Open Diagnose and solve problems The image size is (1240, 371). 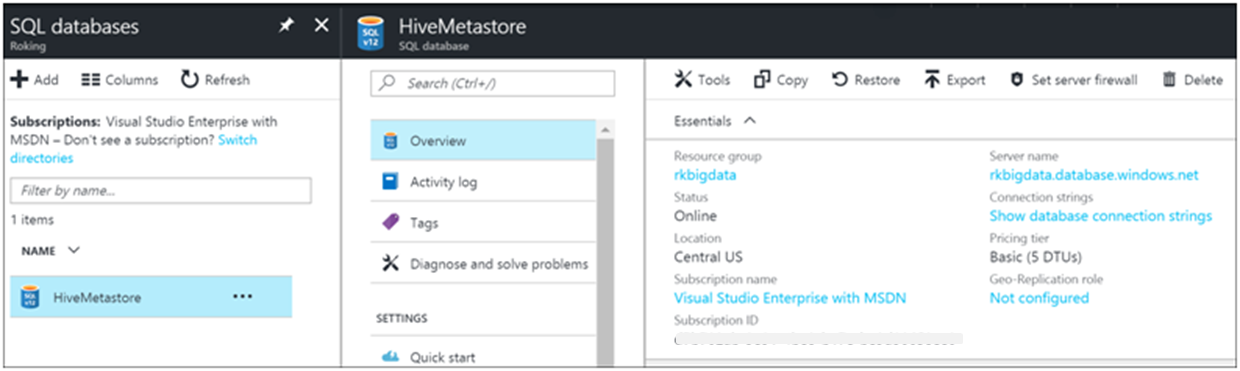[x=483, y=264]
